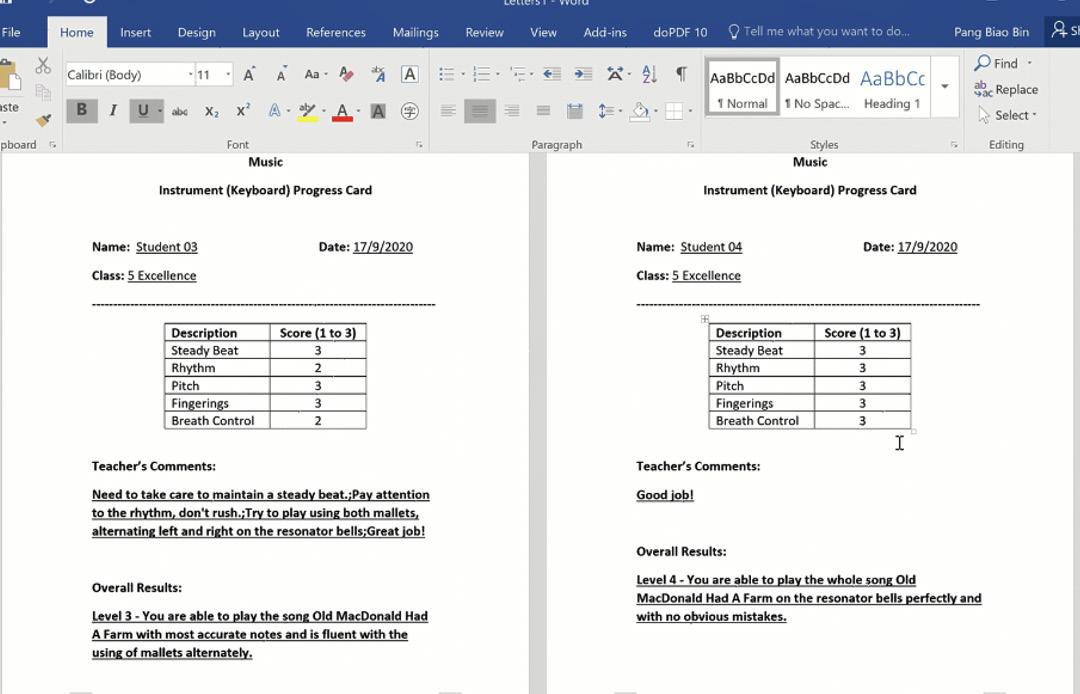Apply red font color
1080x694 pixels.
(x=342, y=111)
